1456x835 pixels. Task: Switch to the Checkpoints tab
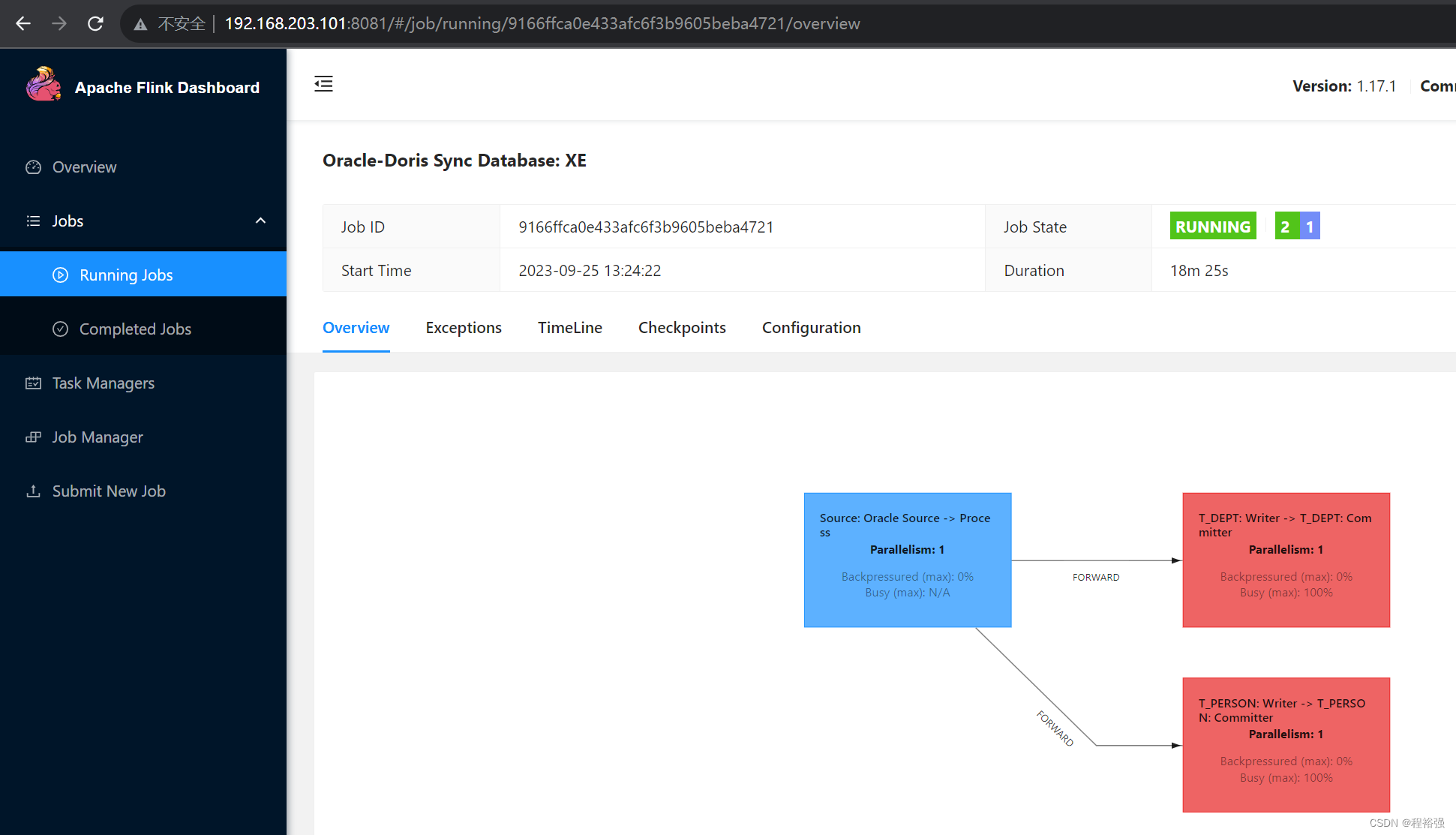tap(682, 328)
